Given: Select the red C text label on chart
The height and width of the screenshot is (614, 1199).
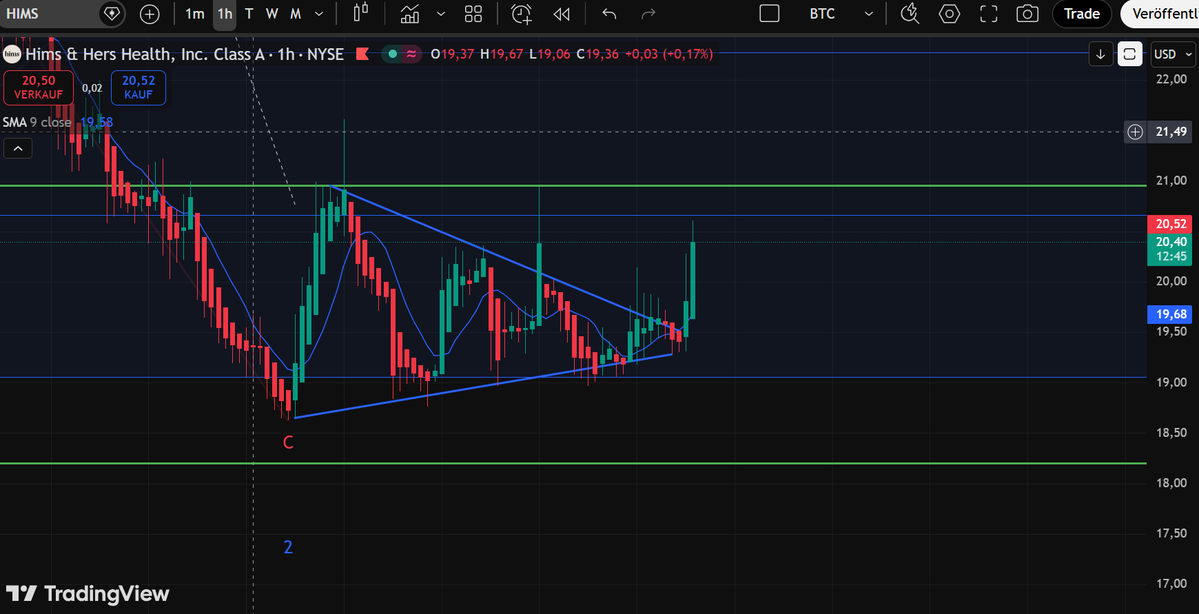Looking at the screenshot, I should click(x=288, y=442).
